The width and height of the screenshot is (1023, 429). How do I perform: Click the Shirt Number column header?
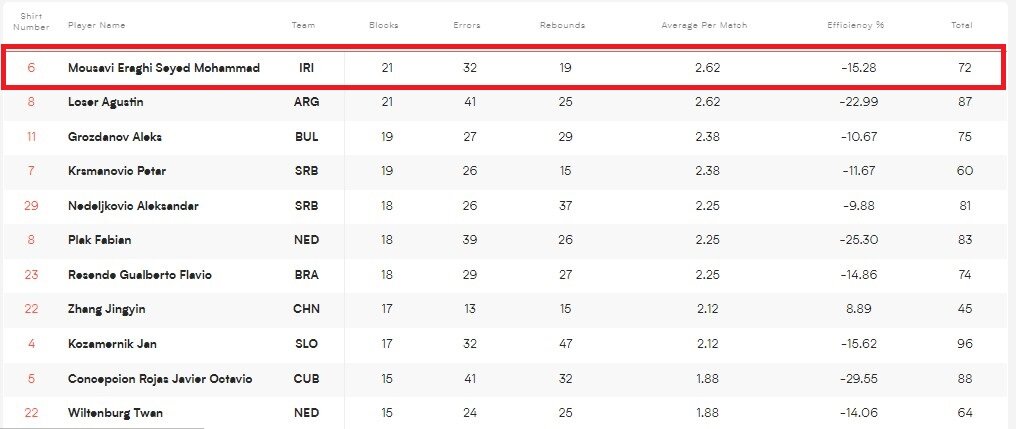coord(31,21)
